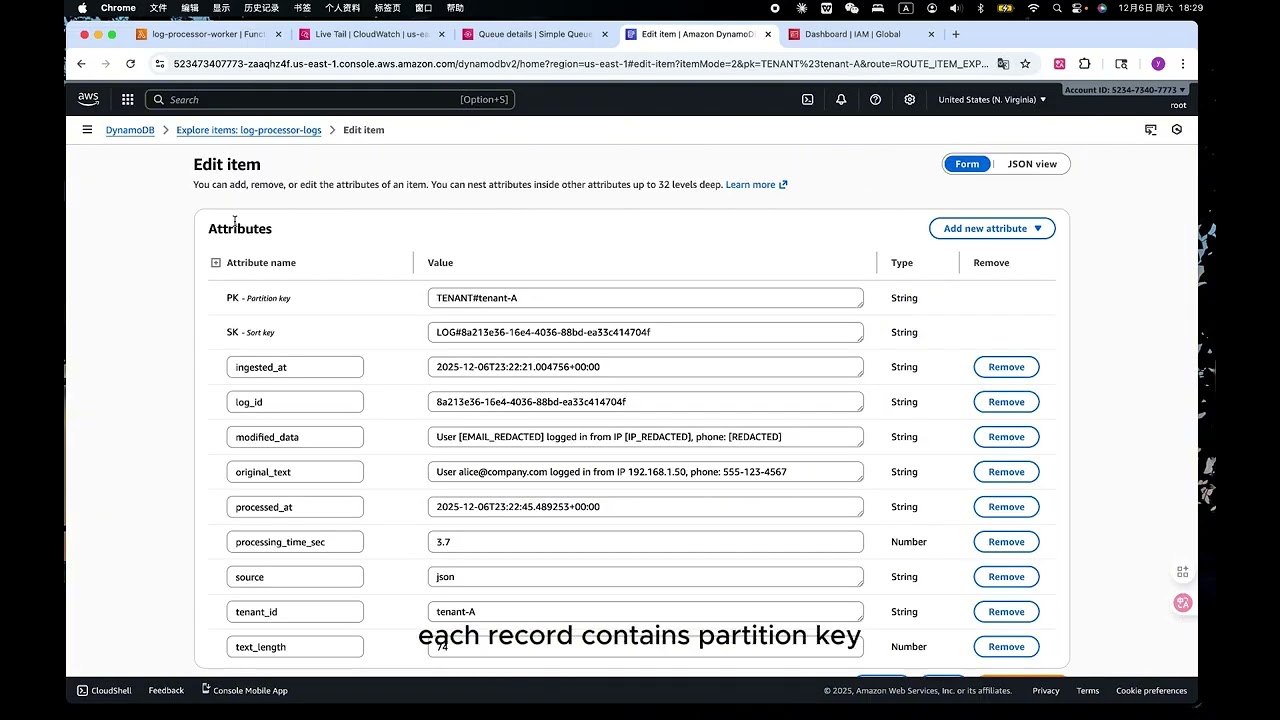Open a new browser tab
Image resolution: width=1280 pixels, height=720 pixels.
pos(956,34)
